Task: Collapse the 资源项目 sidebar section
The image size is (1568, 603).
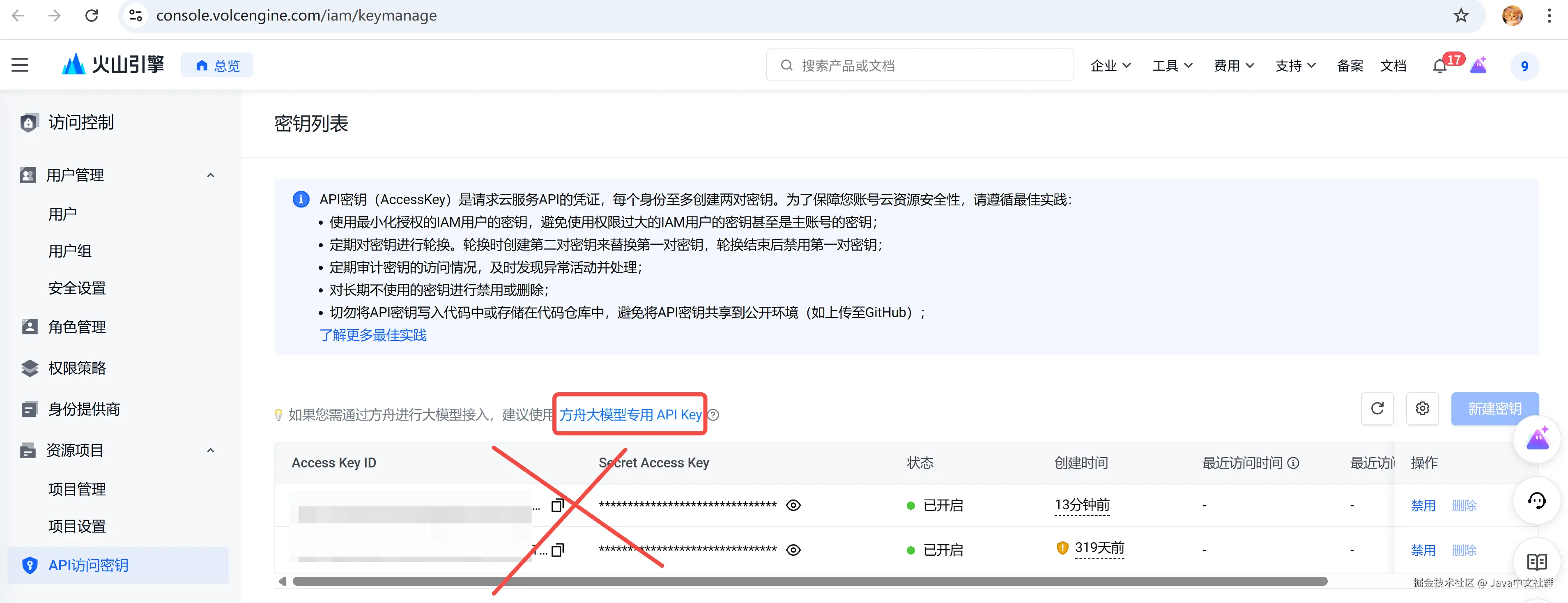Action: 211,451
